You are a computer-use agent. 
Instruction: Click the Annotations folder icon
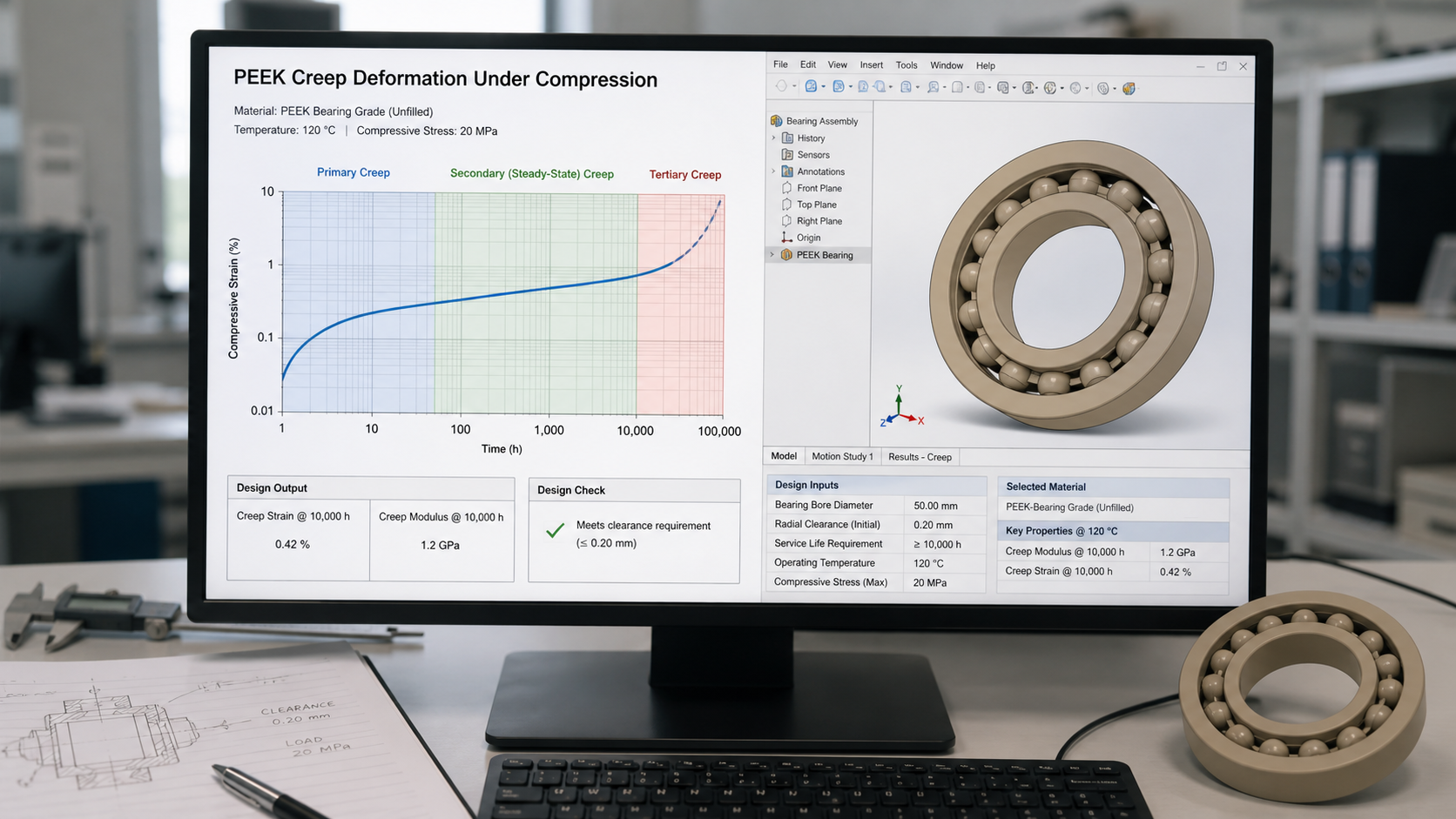pos(787,171)
